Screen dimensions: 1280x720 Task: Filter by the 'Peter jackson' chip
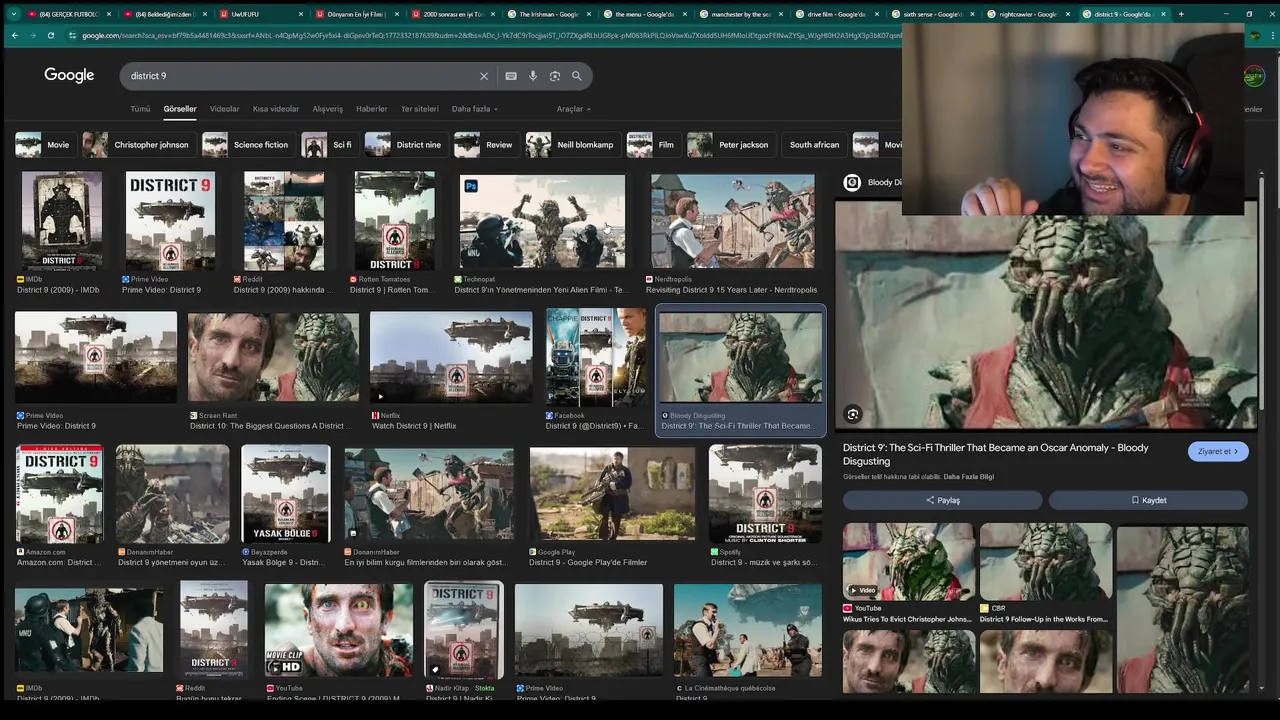click(731, 145)
